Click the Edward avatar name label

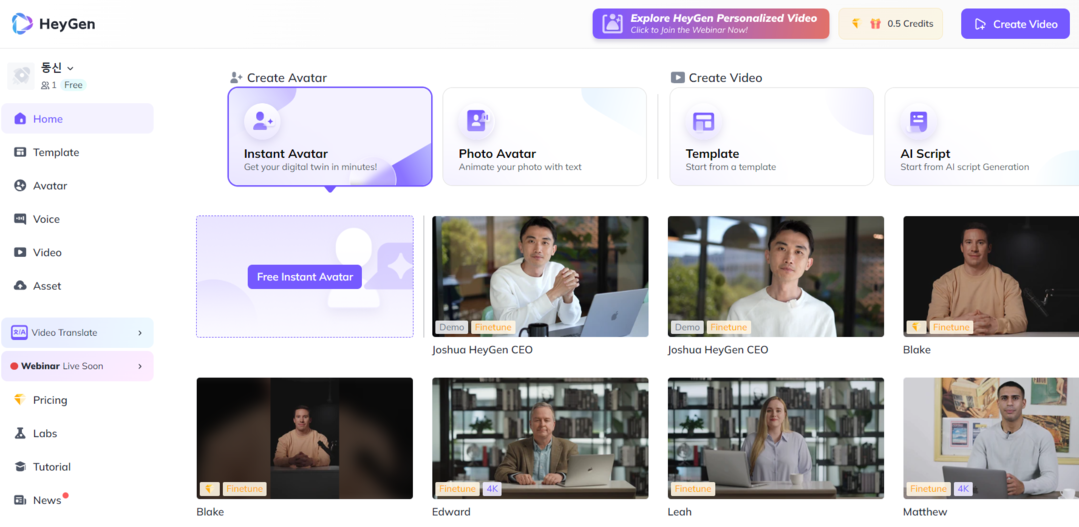coord(451,512)
